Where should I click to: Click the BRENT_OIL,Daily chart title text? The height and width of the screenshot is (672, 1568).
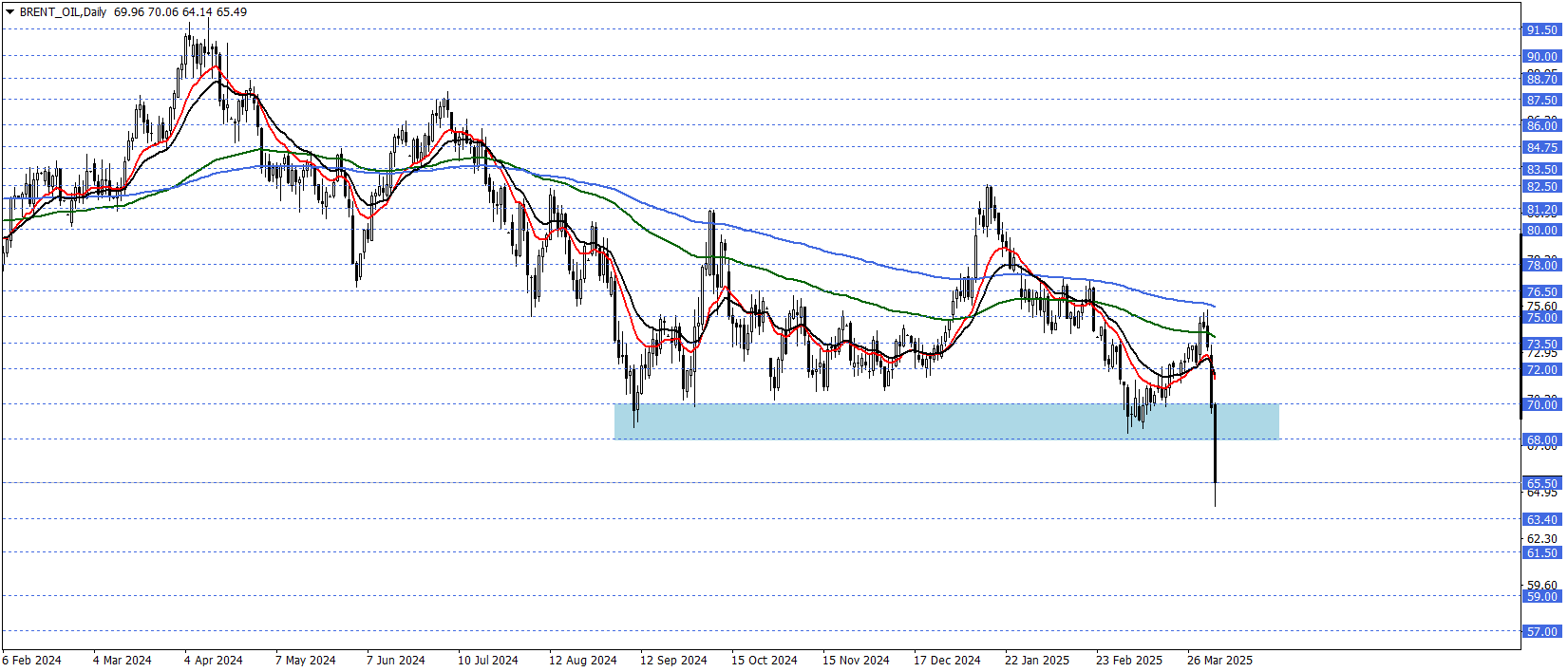tap(63, 12)
